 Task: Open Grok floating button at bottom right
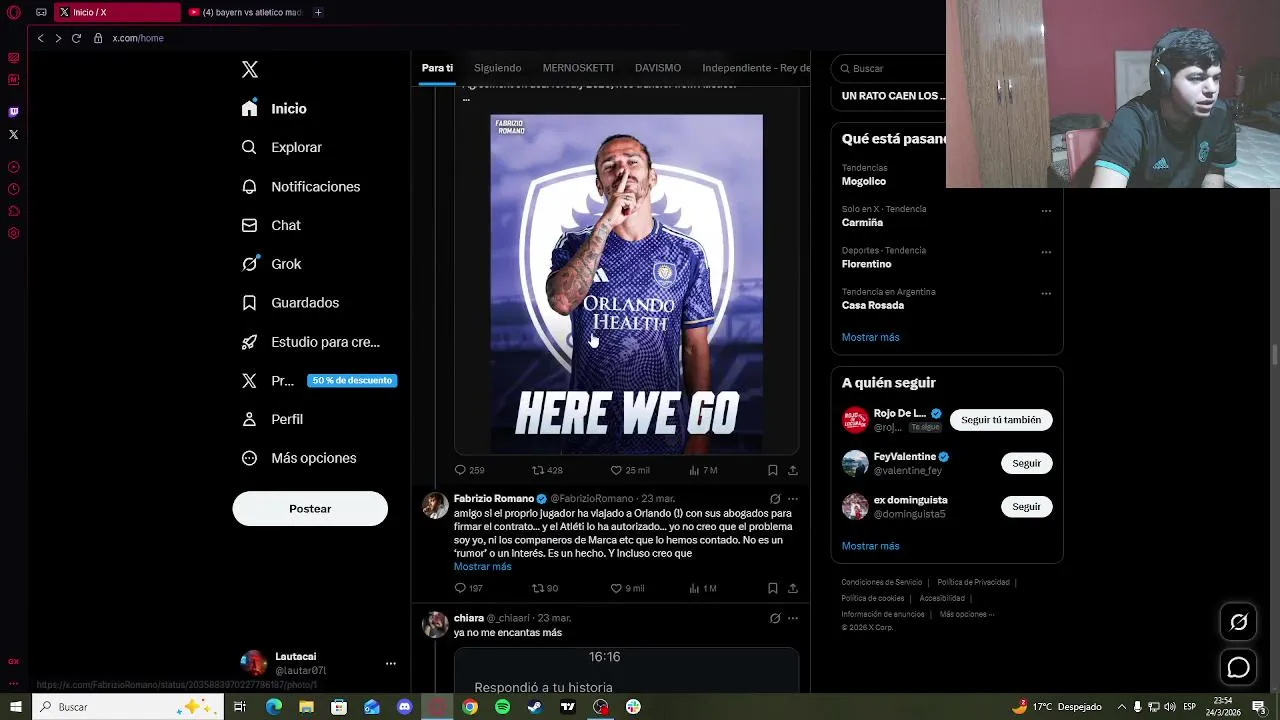(x=1238, y=622)
